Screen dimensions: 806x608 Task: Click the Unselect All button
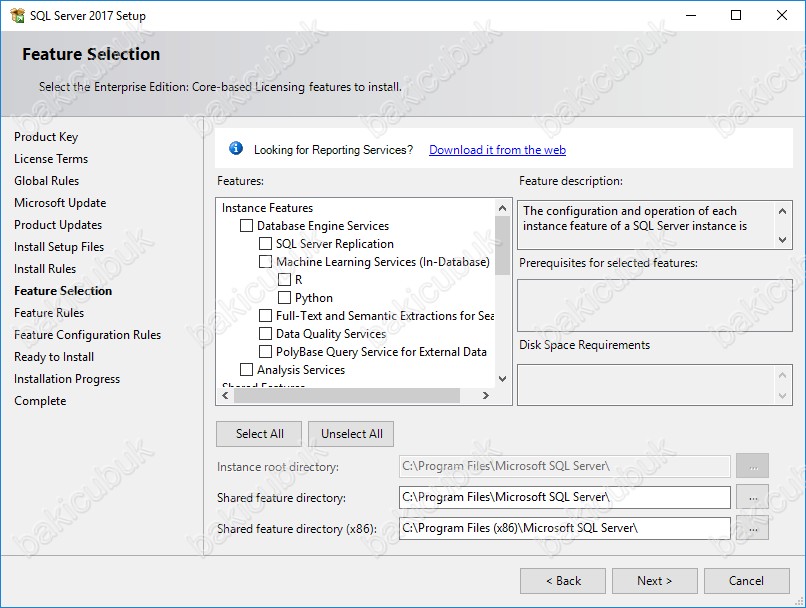click(x=352, y=434)
